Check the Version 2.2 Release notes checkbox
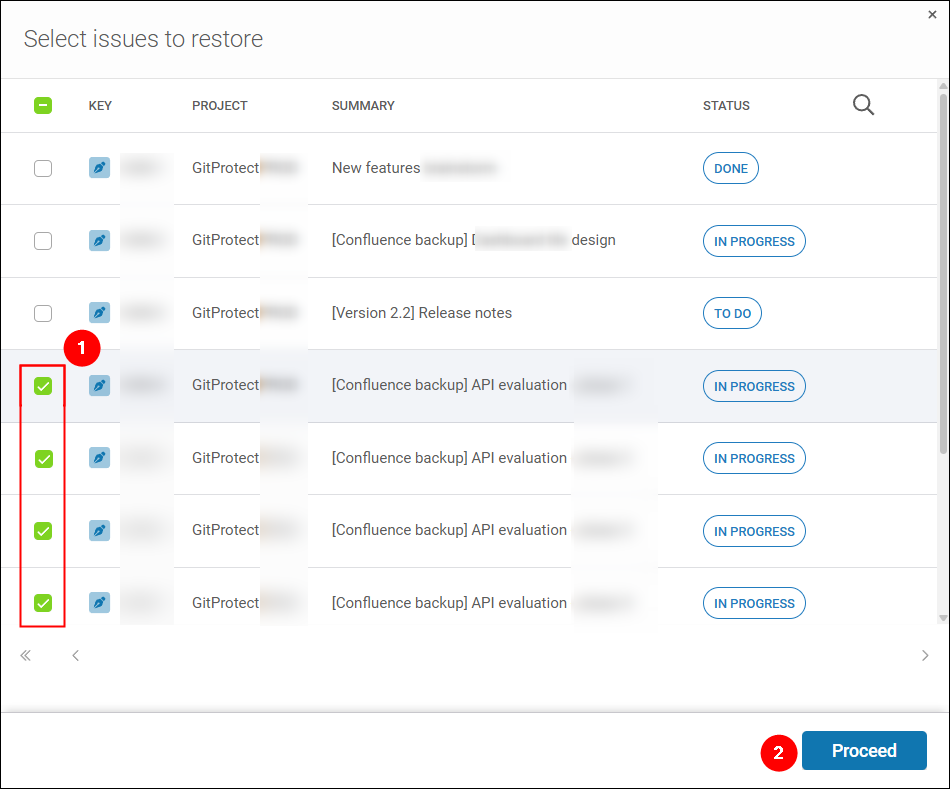The height and width of the screenshot is (789, 950). pos(43,313)
